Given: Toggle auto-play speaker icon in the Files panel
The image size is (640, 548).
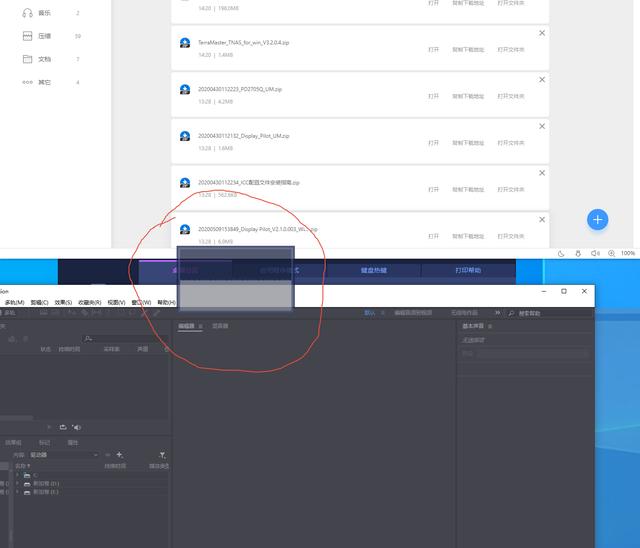Looking at the screenshot, I should [76, 427].
